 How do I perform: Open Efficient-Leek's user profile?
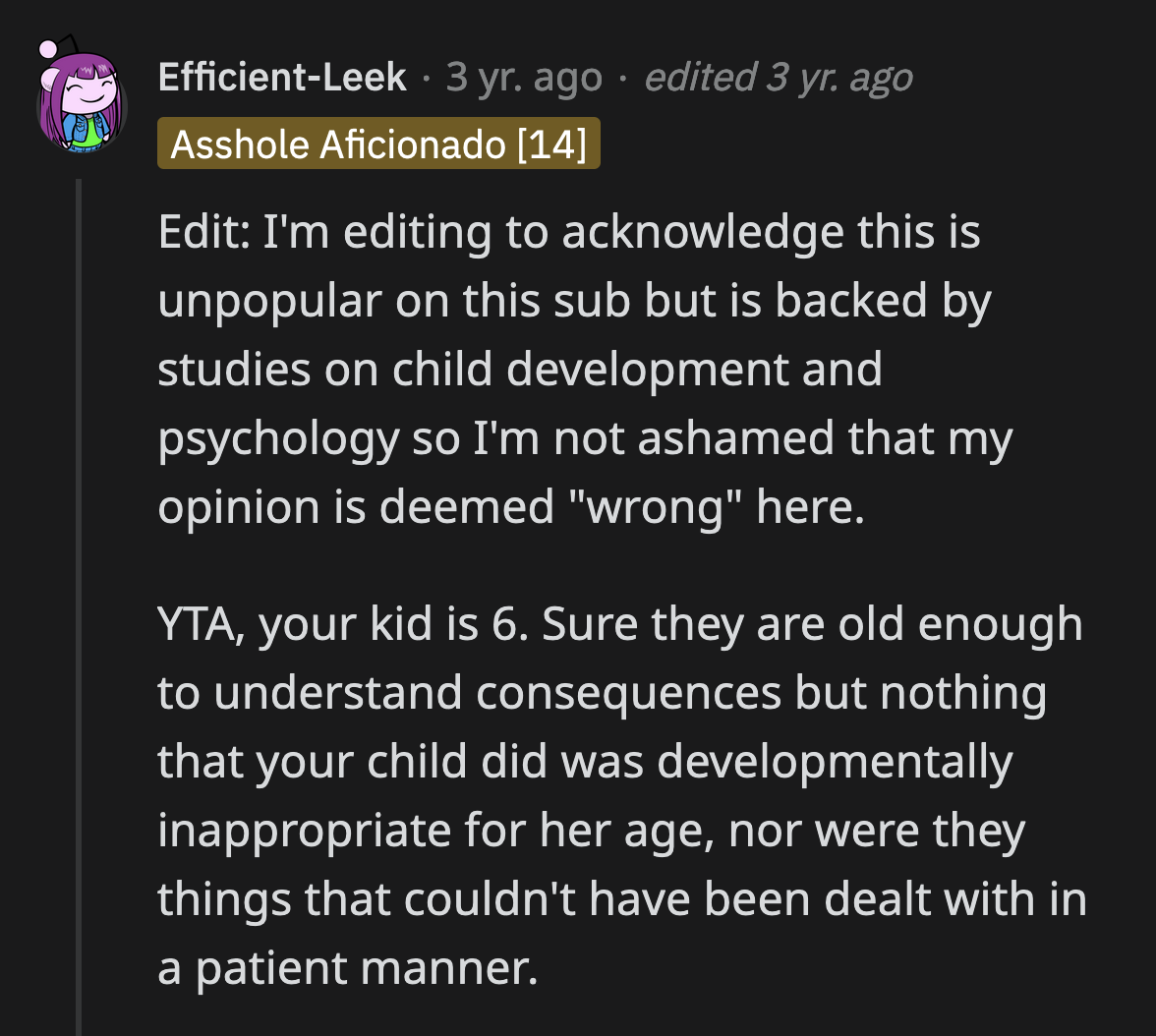(x=282, y=76)
